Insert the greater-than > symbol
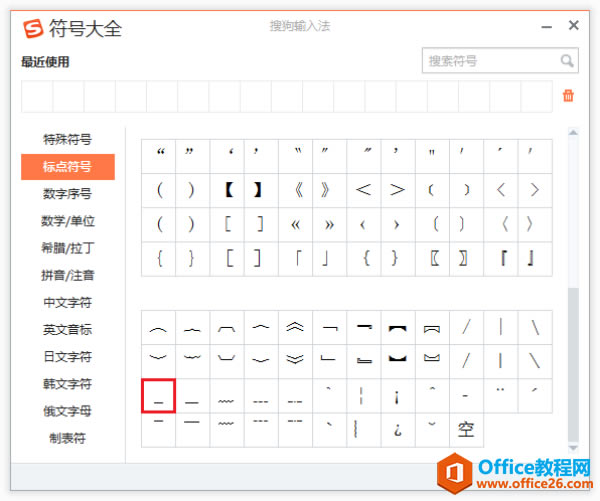Screen dimensions: 600x501 pyautogui.click(x=398, y=190)
